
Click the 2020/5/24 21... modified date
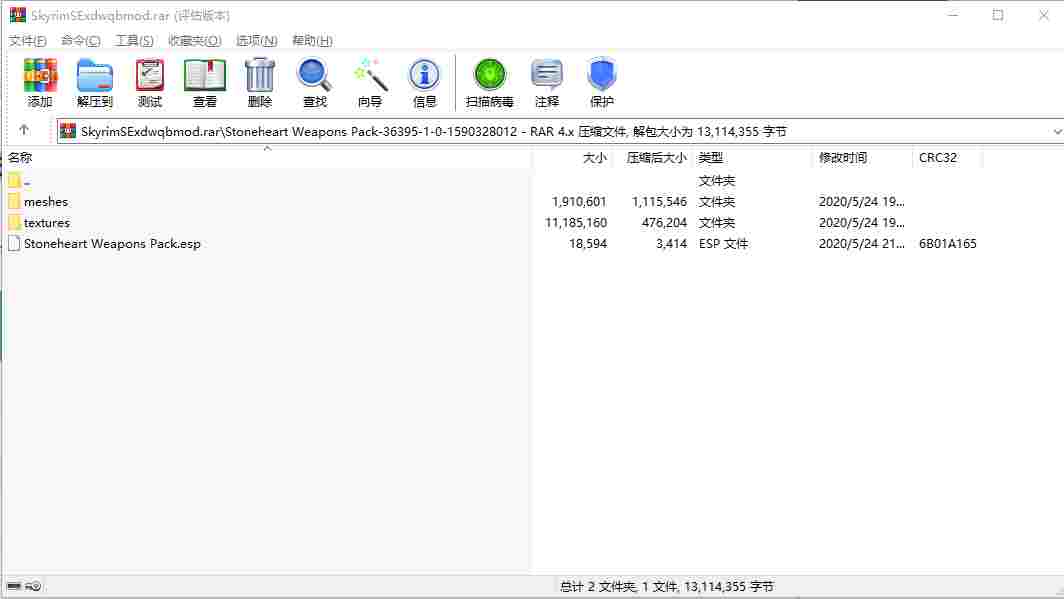862,244
